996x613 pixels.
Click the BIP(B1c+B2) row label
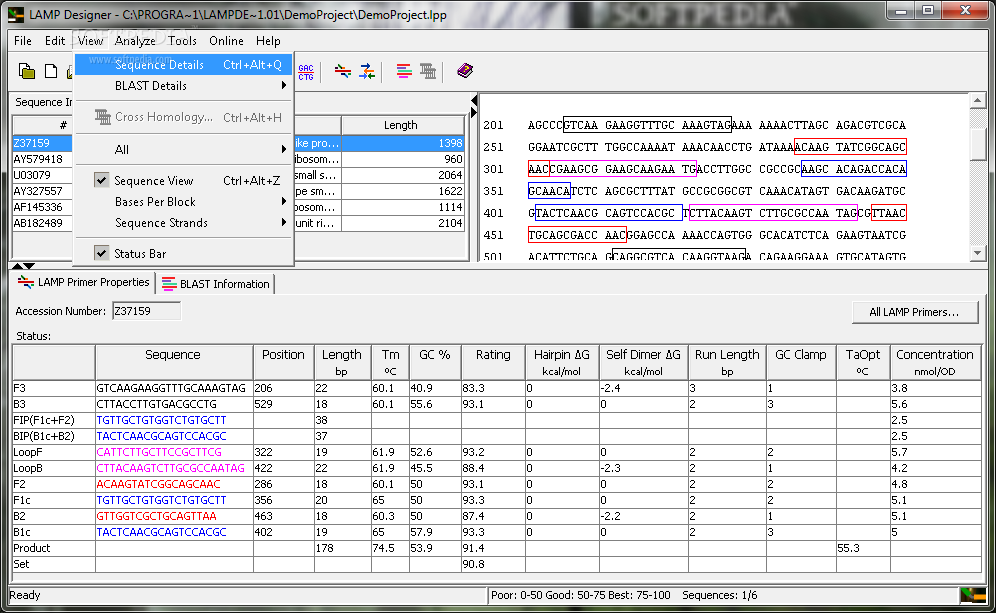point(44,436)
